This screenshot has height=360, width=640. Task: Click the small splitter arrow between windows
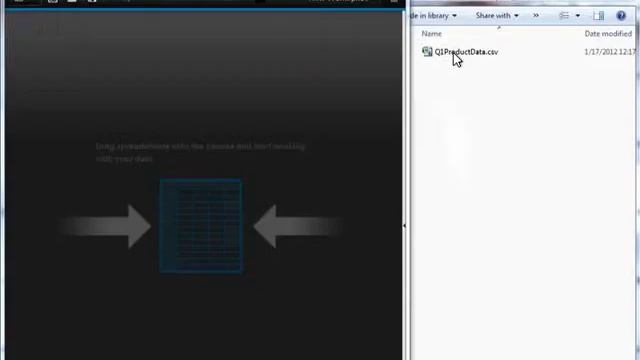point(404,225)
